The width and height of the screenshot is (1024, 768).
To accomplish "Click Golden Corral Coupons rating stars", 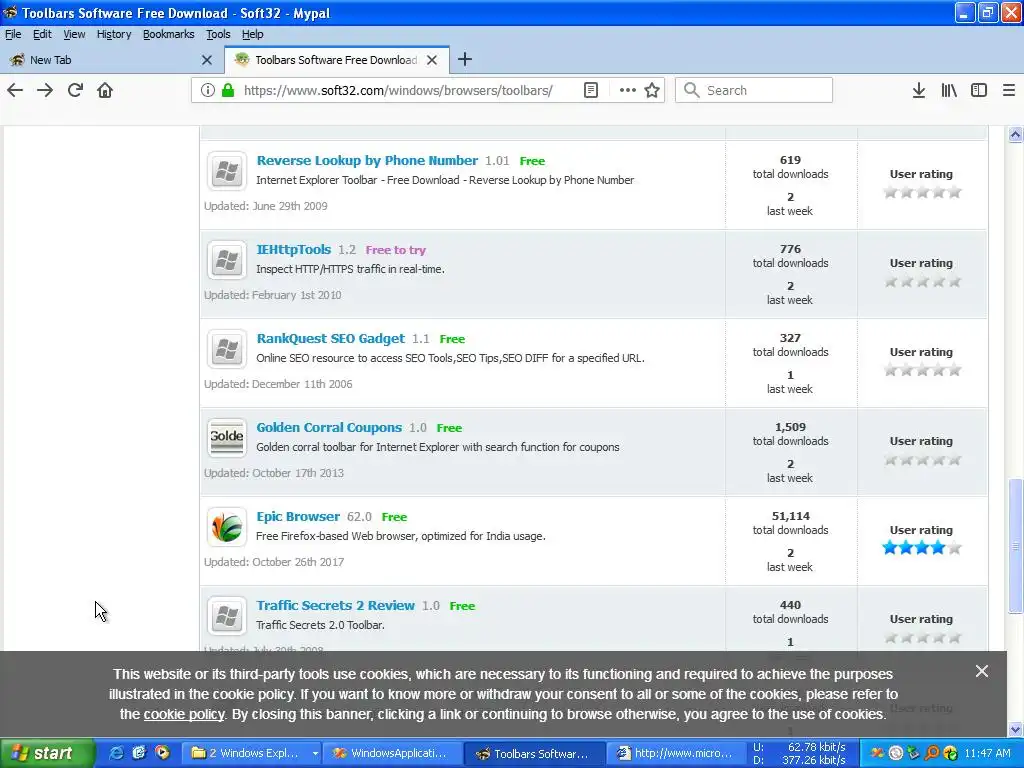I will click(921, 460).
